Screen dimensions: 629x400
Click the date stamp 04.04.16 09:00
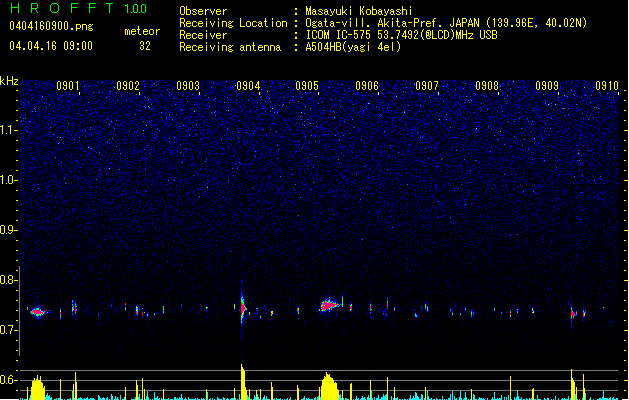51,46
